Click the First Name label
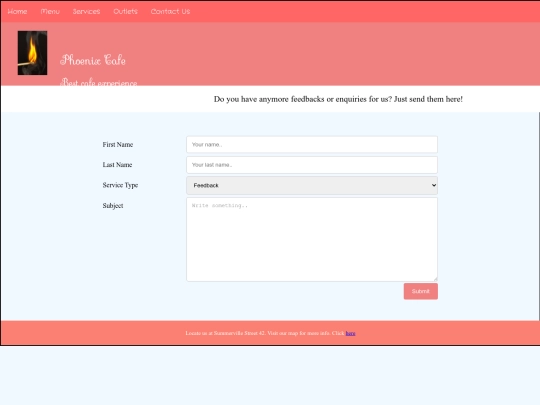This screenshot has height=405, width=540. [118, 145]
